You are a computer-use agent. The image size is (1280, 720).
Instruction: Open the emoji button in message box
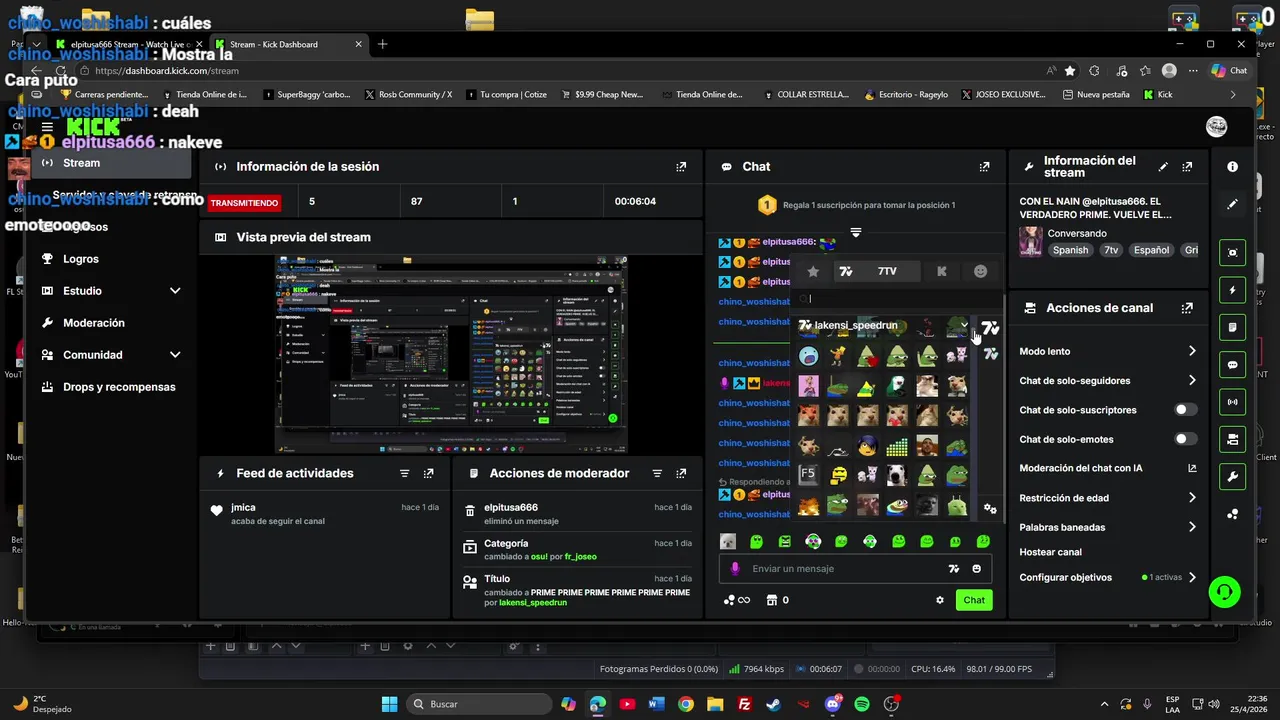(x=977, y=569)
